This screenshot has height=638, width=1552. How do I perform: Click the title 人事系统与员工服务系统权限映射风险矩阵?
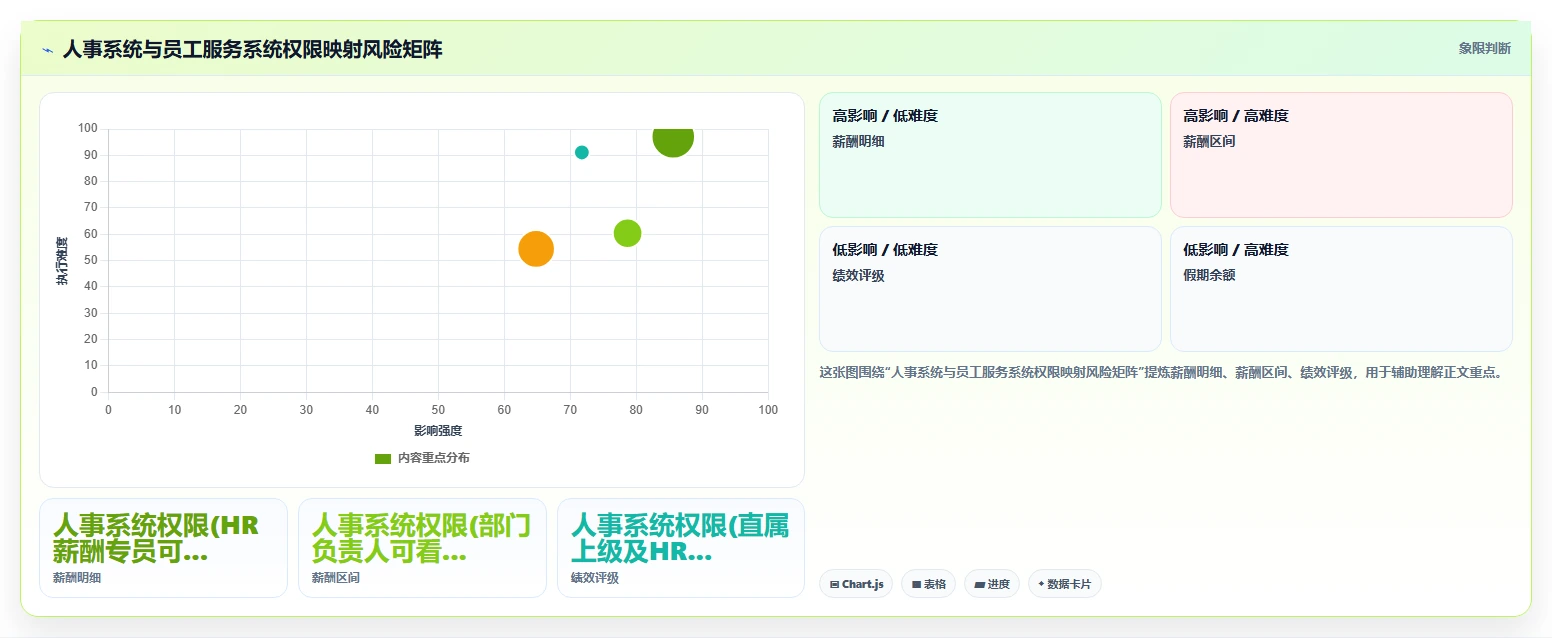[x=252, y=49]
